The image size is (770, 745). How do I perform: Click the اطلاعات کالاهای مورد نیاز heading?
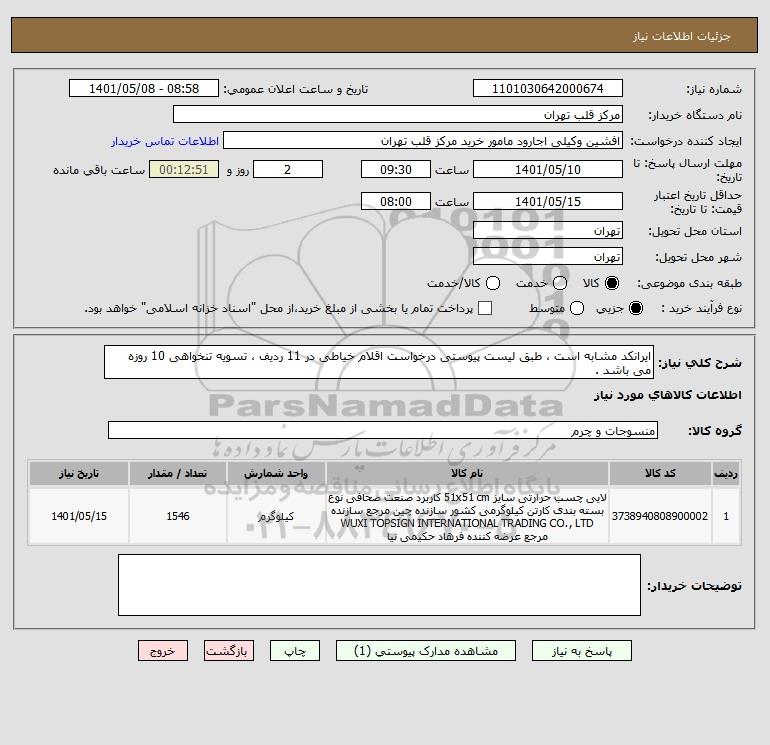click(668, 395)
